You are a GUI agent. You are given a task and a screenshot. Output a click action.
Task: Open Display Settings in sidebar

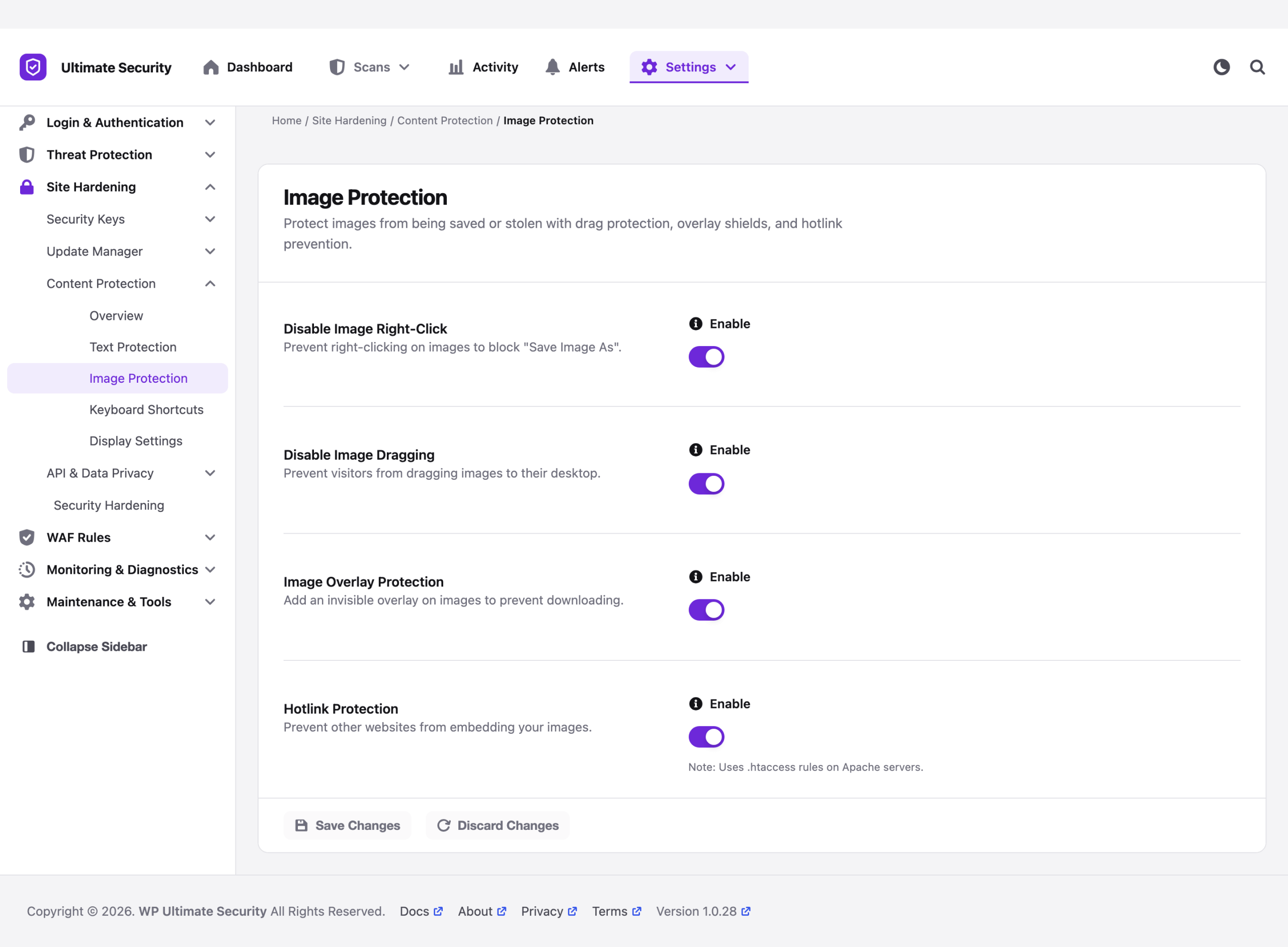click(135, 441)
